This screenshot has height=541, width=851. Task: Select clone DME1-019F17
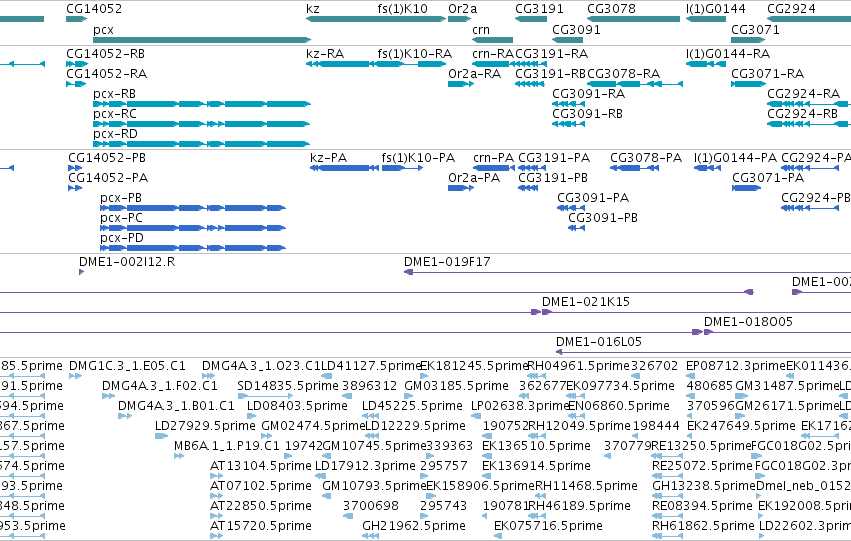pyautogui.click(x=627, y=272)
